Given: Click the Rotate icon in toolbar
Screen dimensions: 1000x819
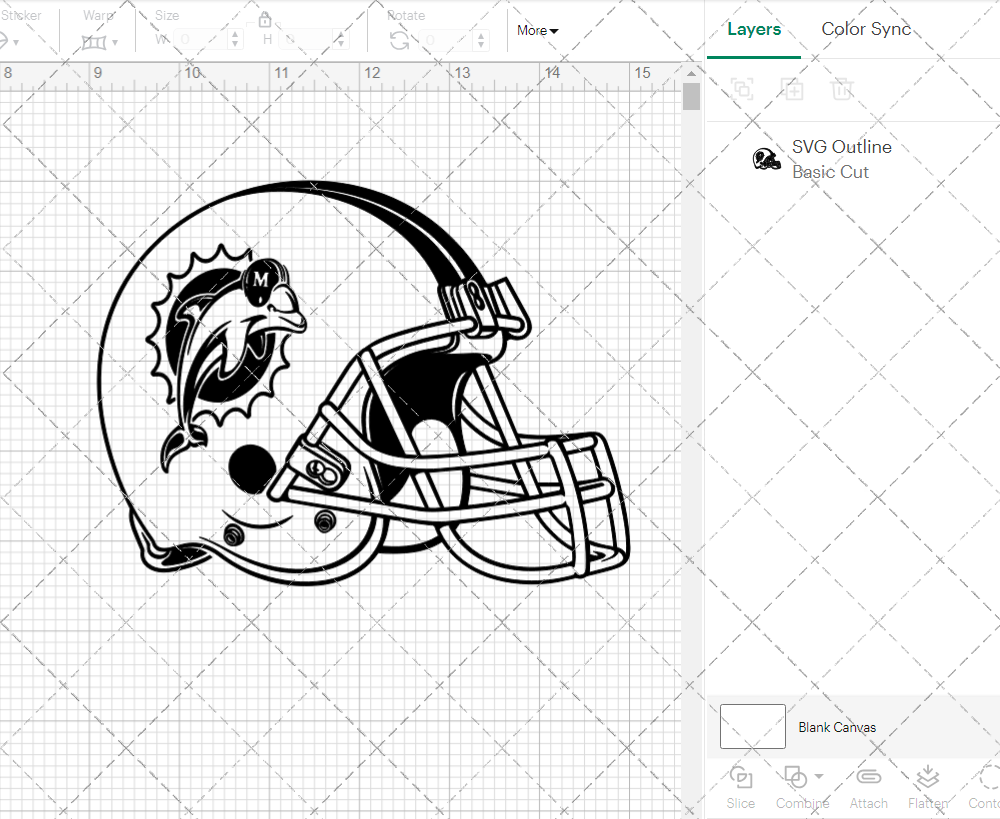Looking at the screenshot, I should coord(399,40).
